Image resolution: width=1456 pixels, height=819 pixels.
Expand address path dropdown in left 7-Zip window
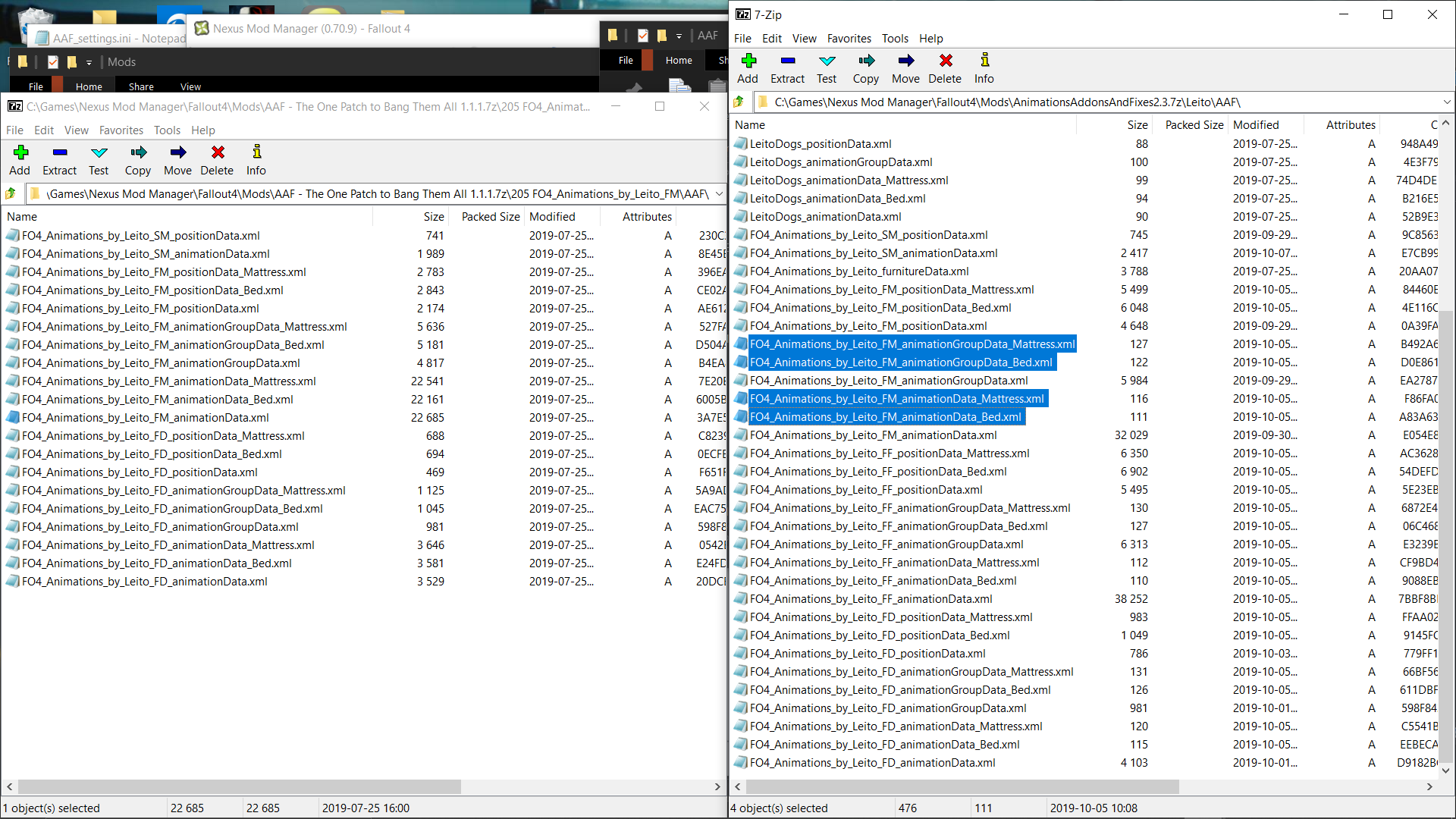(719, 193)
